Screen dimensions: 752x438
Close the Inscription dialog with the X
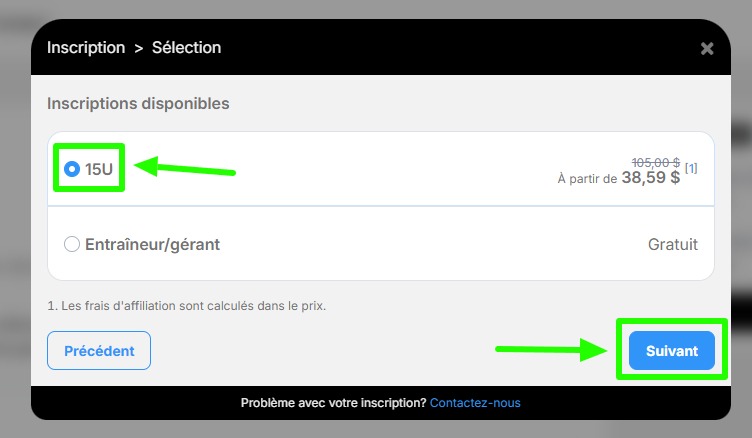click(x=707, y=48)
